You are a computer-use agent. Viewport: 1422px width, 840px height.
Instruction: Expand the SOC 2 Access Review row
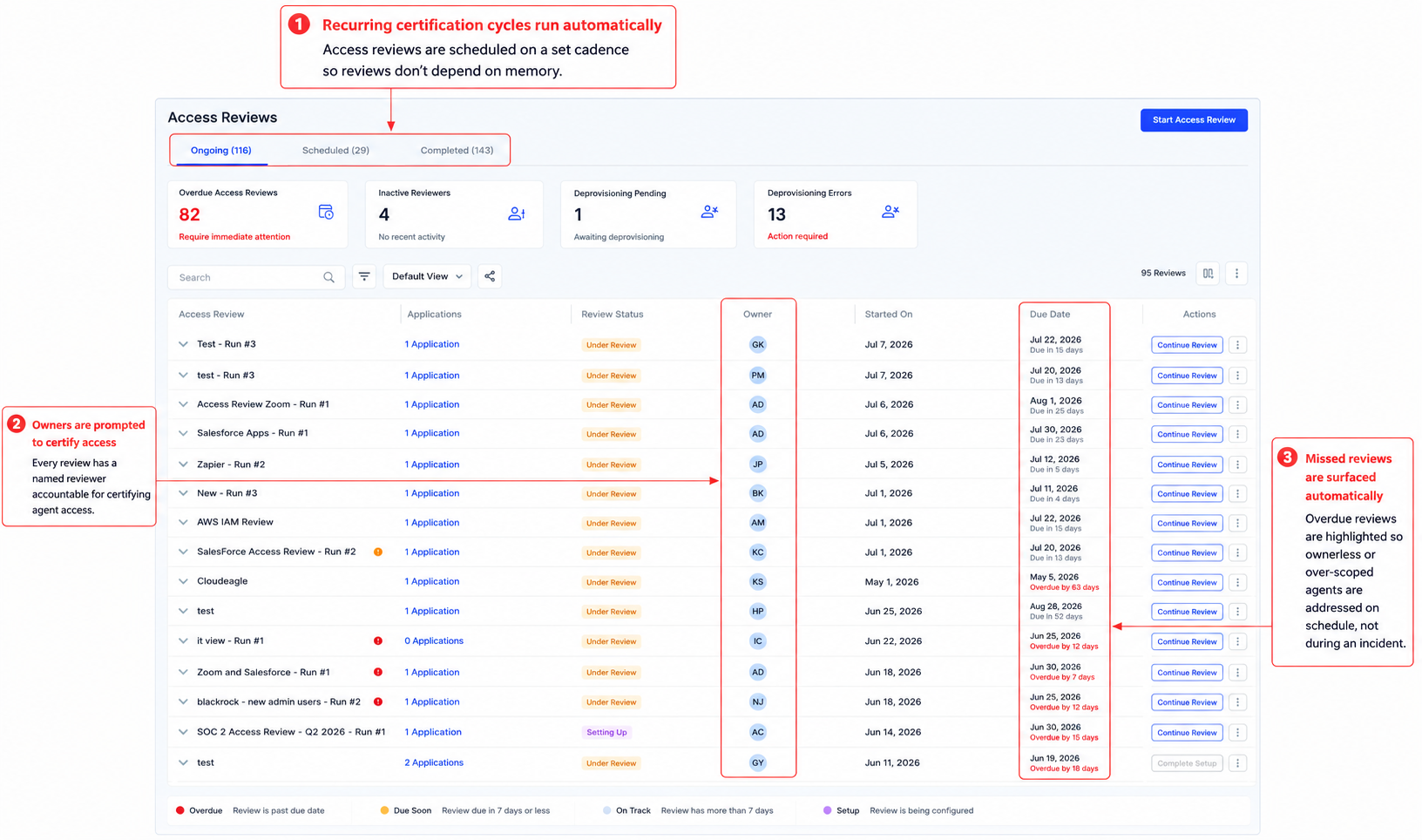tap(183, 732)
